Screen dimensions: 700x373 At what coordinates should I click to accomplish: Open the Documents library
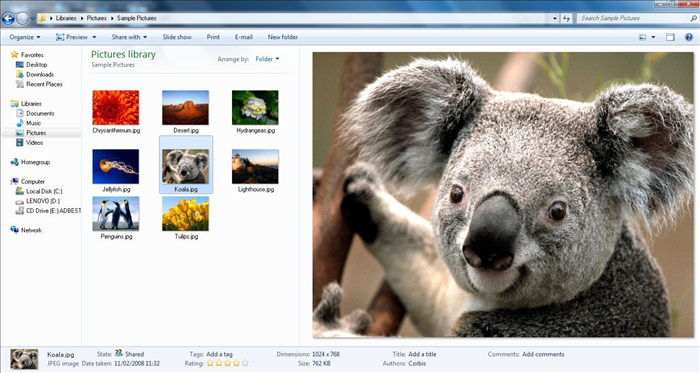[x=35, y=113]
